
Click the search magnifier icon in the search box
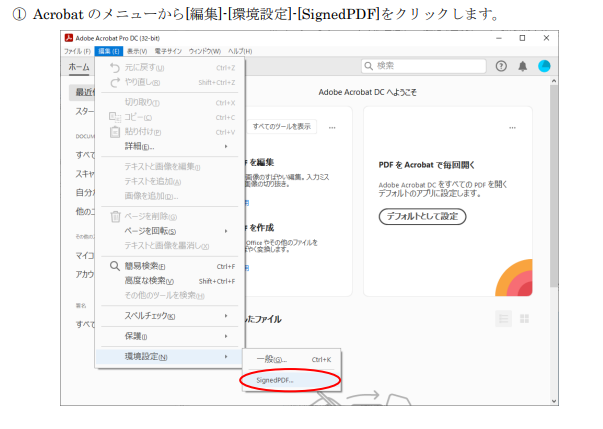coord(368,66)
